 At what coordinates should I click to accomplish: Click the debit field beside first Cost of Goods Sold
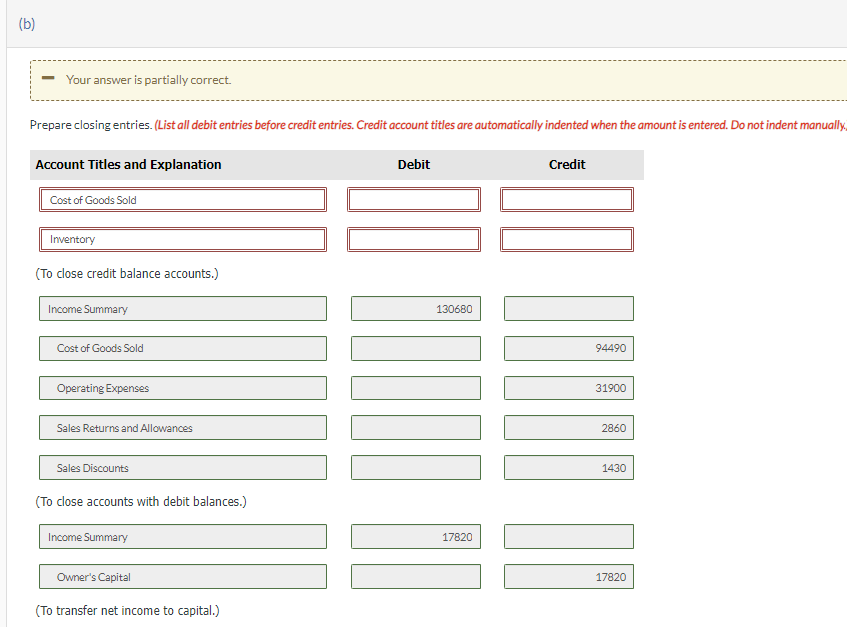(x=413, y=199)
